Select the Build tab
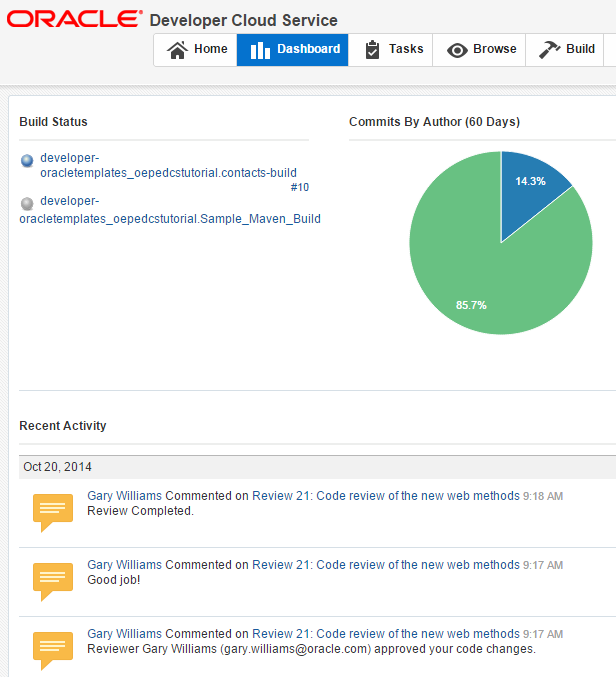Image resolution: width=616 pixels, height=679 pixels. tap(564, 50)
